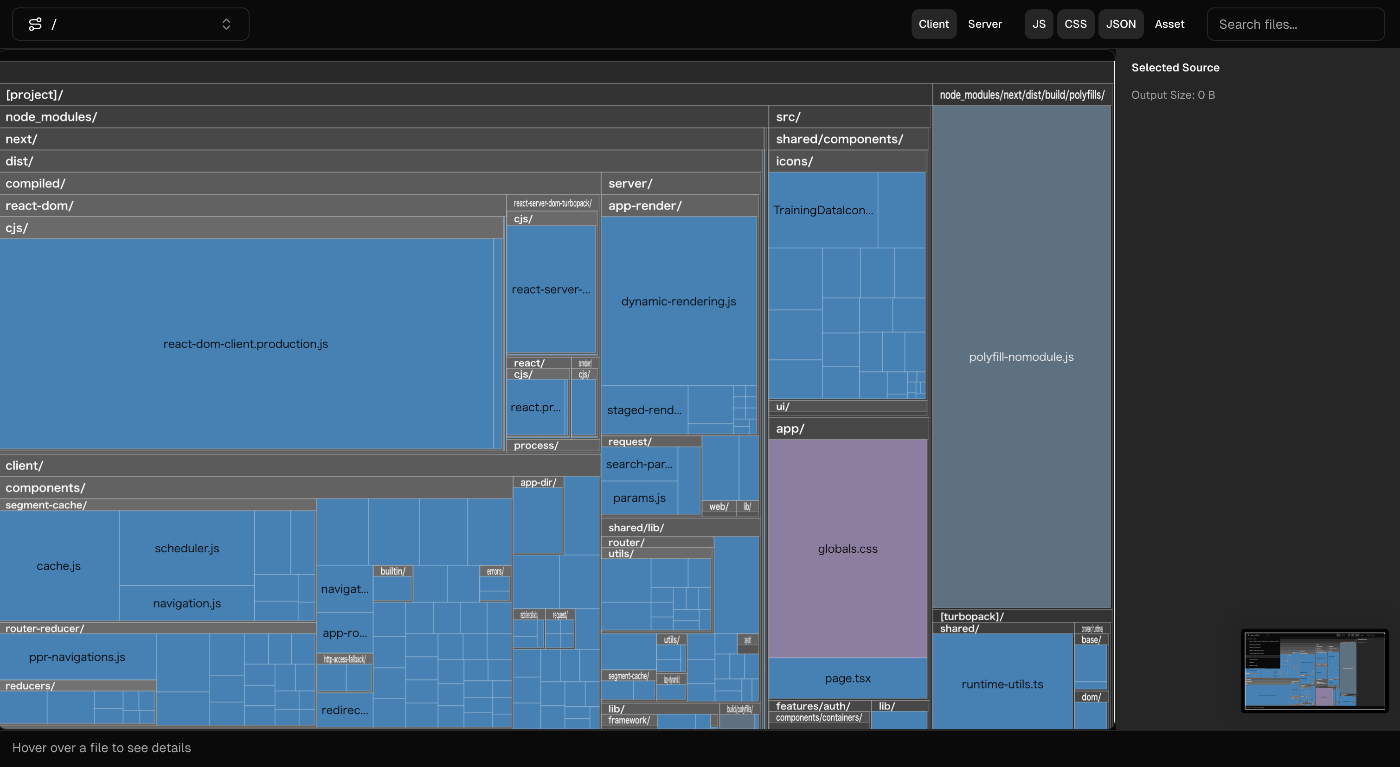This screenshot has width=1400, height=767.
Task: Click the react-dom-client.production.js block
Action: click(246, 344)
